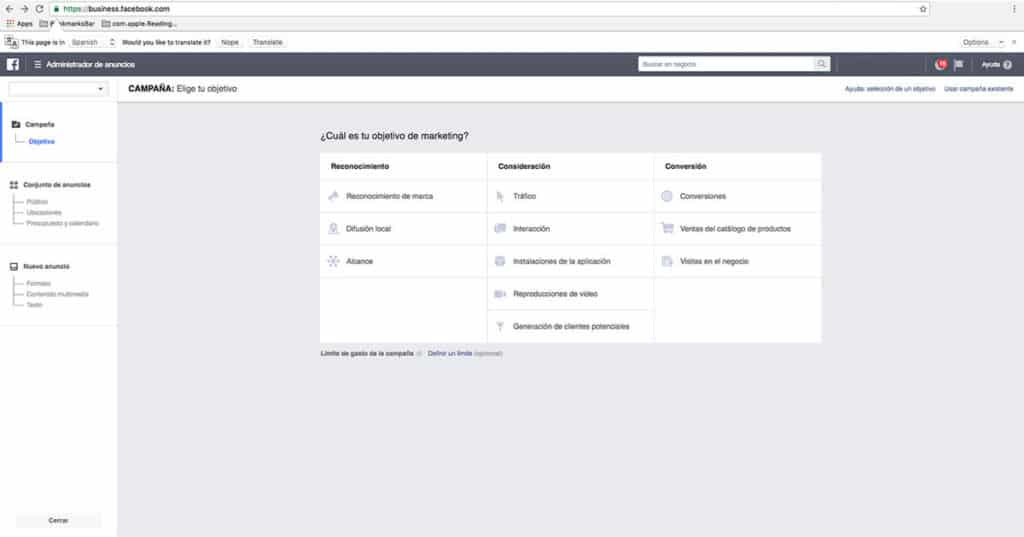The height and width of the screenshot is (537, 1024).
Task: Choose the Instalaciones de la aplicación icon
Action: click(x=500, y=261)
